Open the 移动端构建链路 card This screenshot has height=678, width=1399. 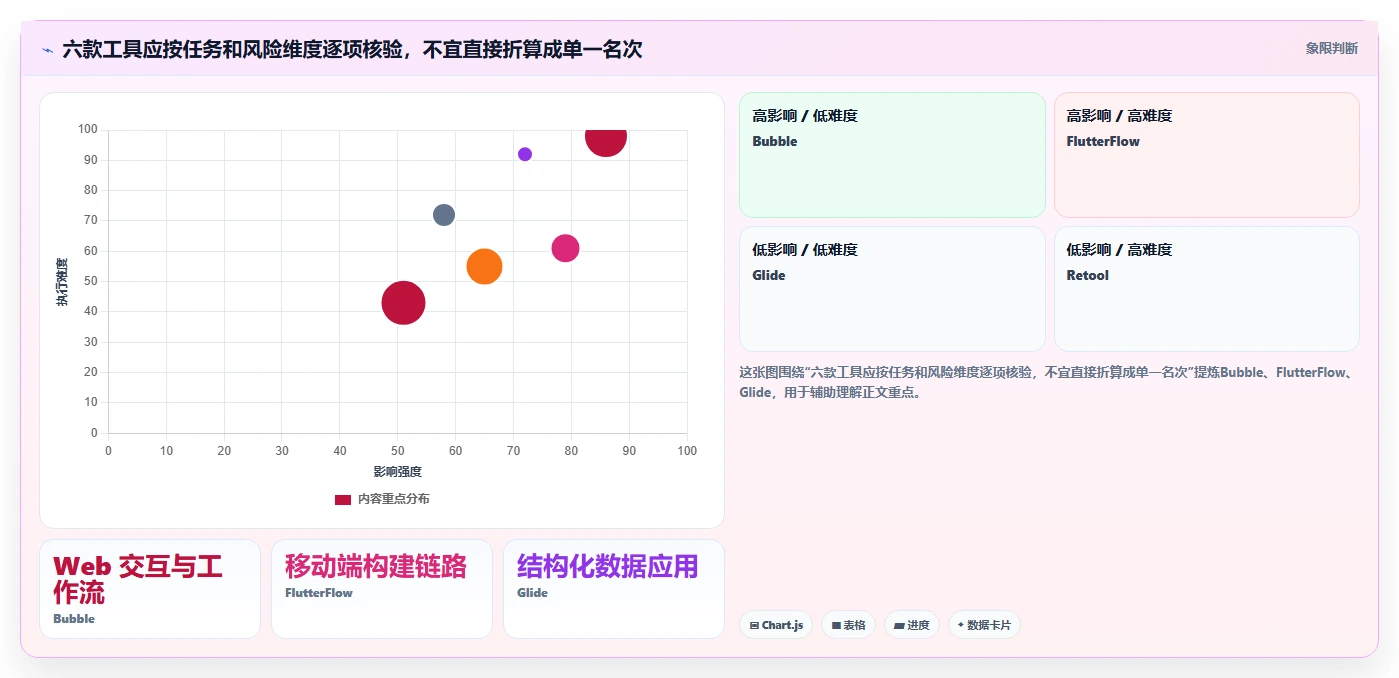pos(382,589)
